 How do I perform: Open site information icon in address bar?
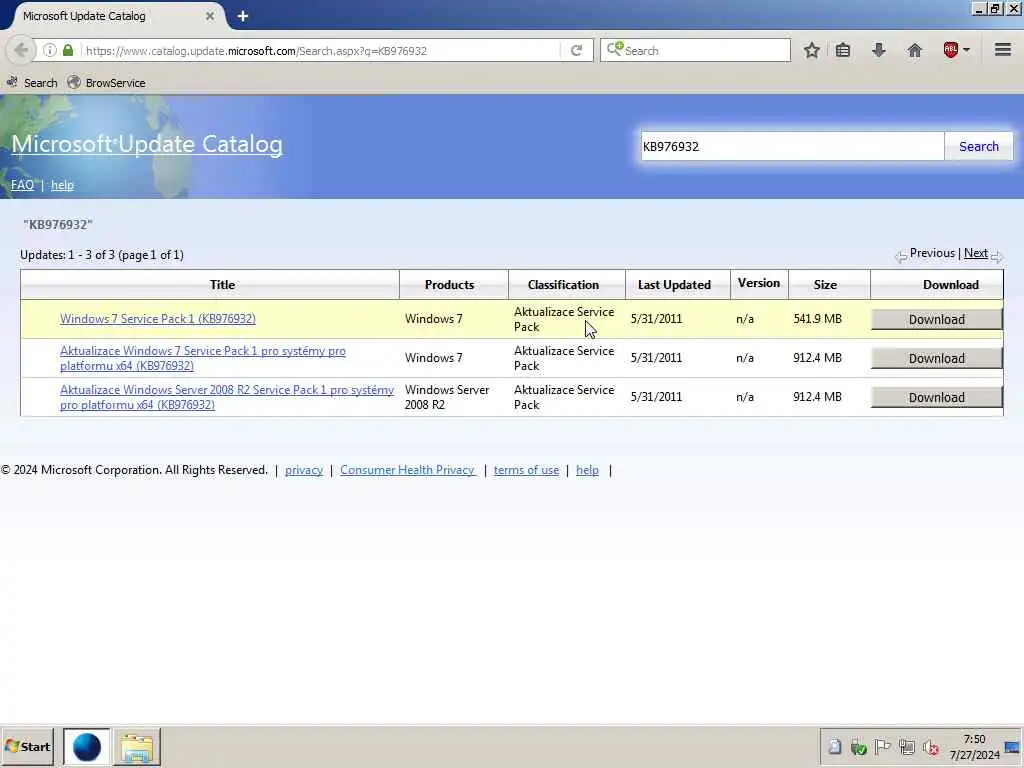point(50,50)
